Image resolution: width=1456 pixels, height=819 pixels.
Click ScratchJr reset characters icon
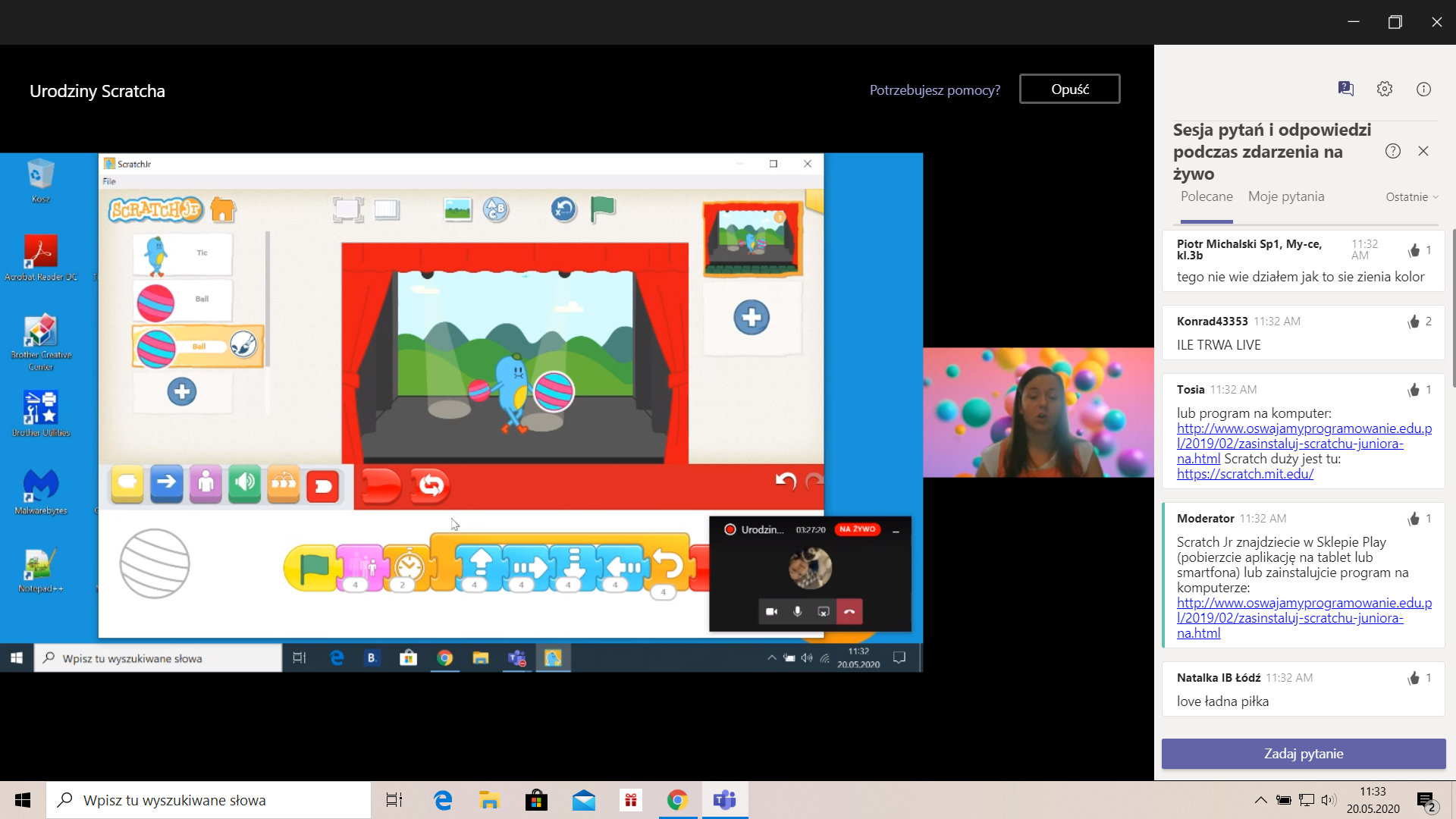click(x=563, y=209)
